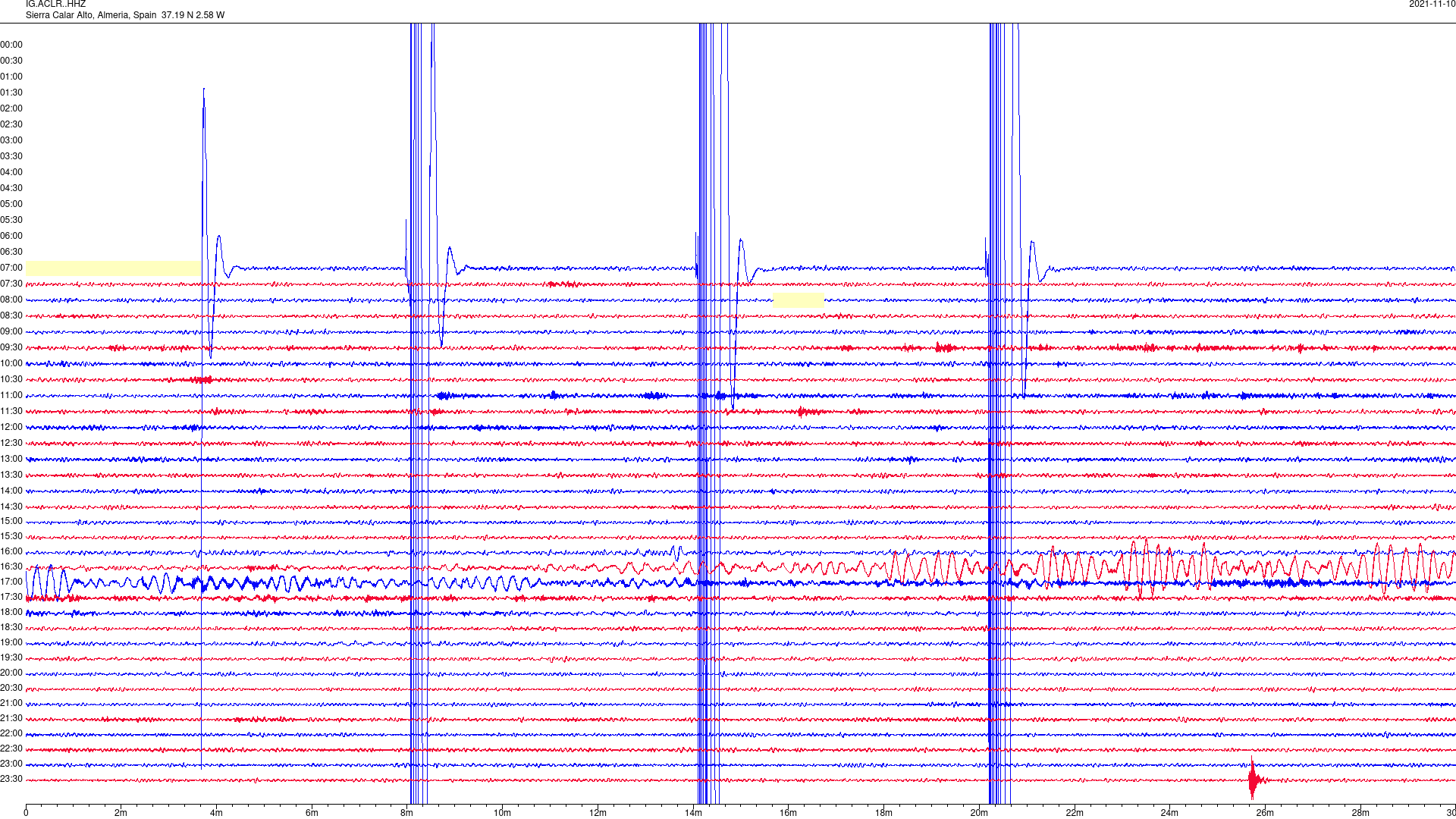The width and height of the screenshot is (1456, 819).
Task: Select the 22:00 time row label
Action: pyautogui.click(x=11, y=733)
